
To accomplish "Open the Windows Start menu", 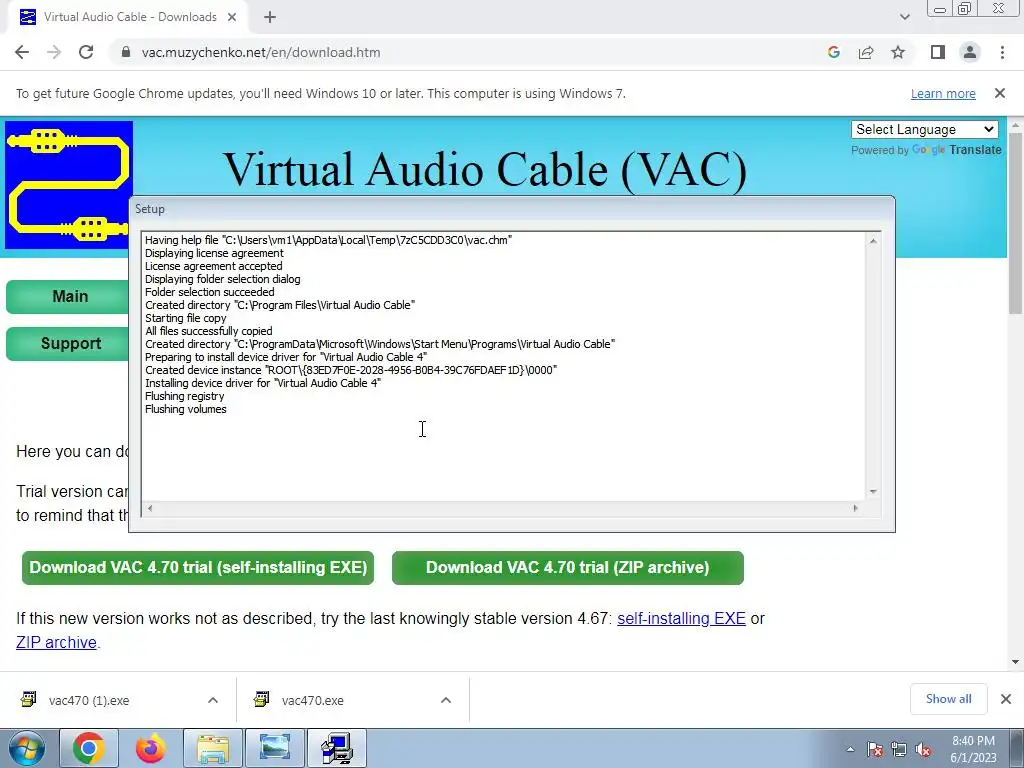I will (26, 748).
